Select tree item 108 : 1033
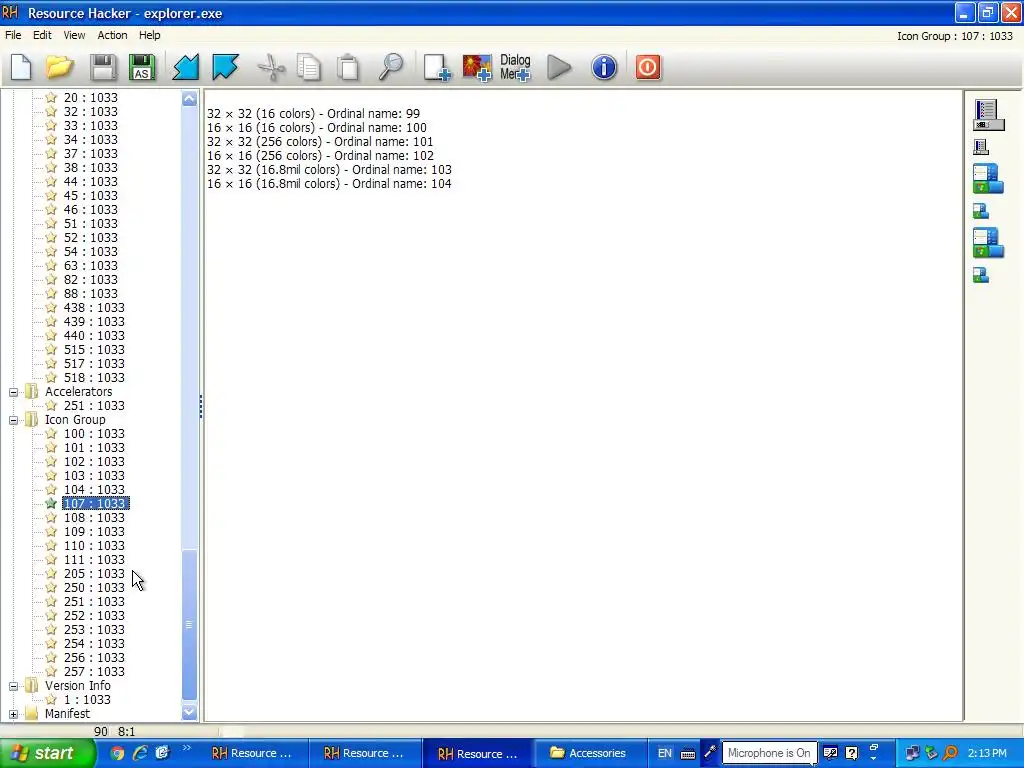 [x=94, y=518]
